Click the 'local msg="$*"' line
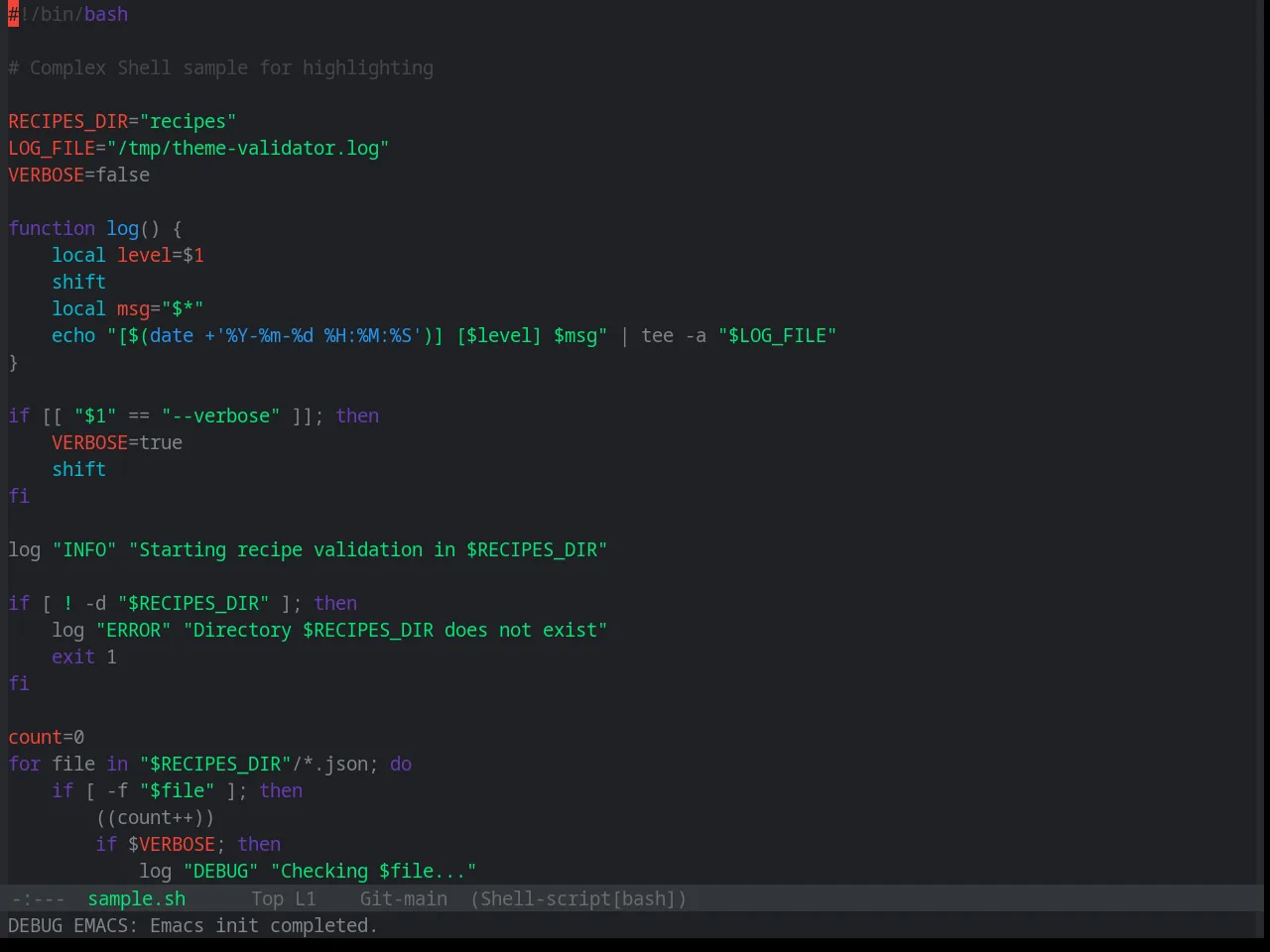Image resolution: width=1270 pixels, height=952 pixels. pyautogui.click(x=128, y=308)
